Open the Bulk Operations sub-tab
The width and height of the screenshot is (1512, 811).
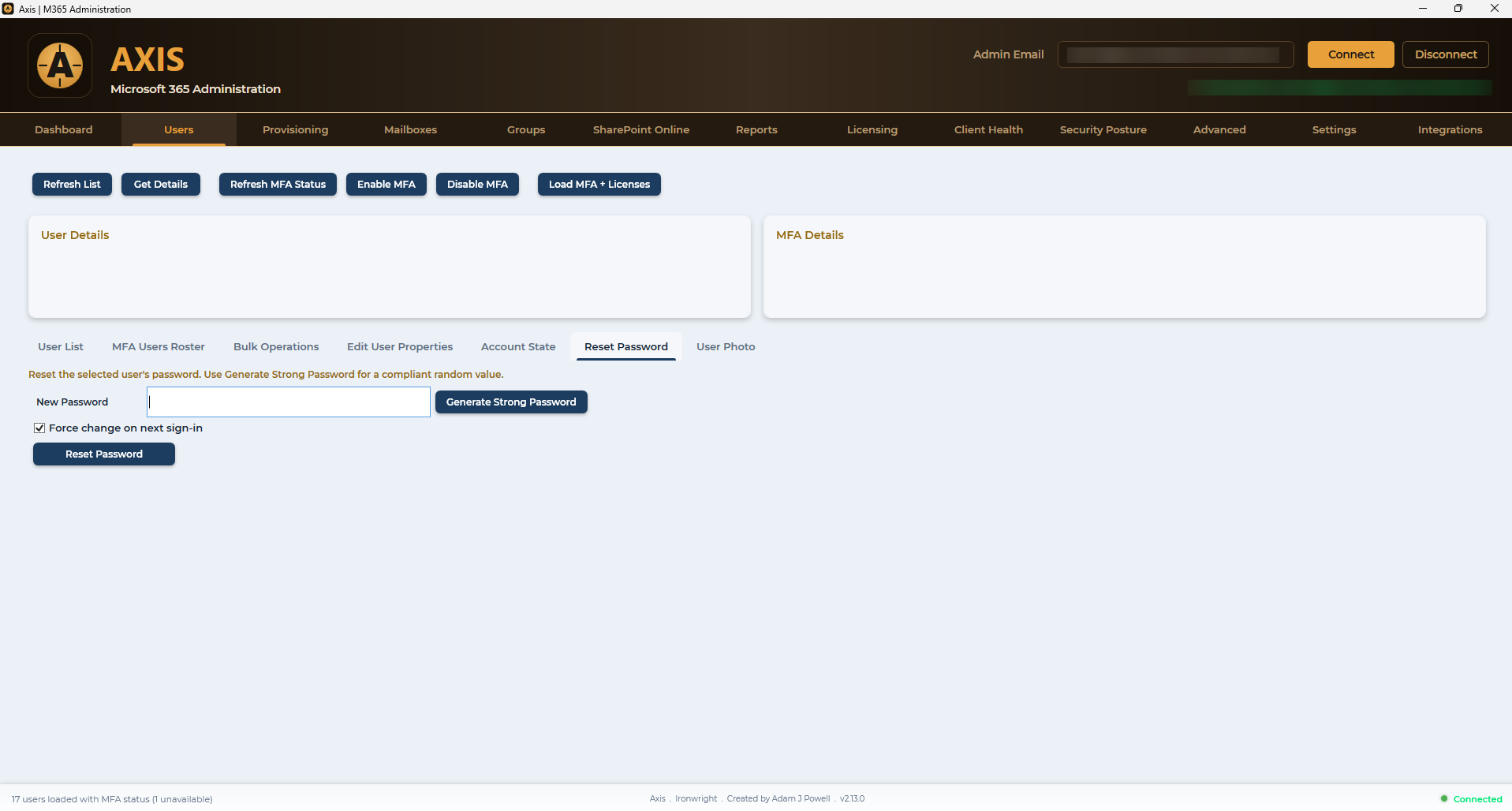click(x=276, y=346)
